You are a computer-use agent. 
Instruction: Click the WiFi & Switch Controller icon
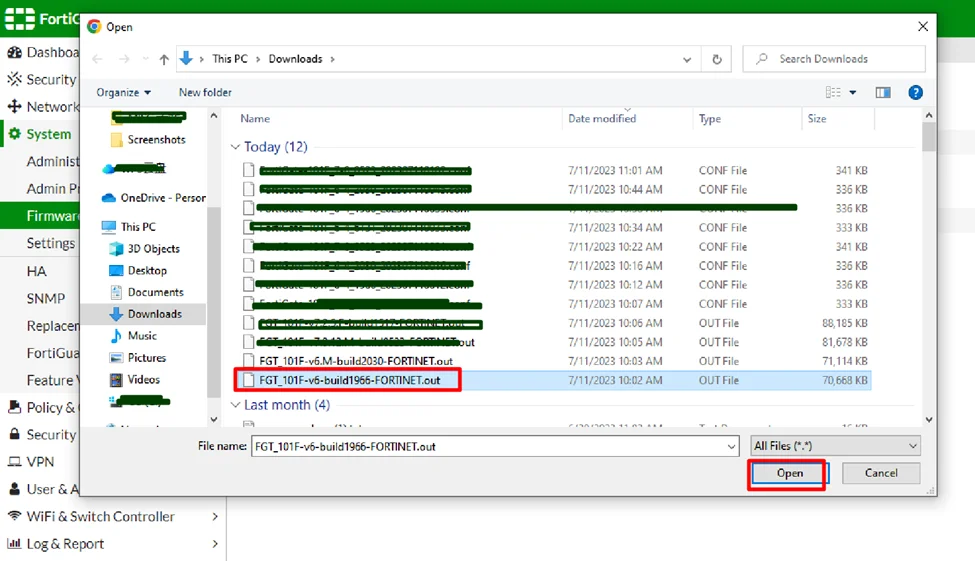14,516
